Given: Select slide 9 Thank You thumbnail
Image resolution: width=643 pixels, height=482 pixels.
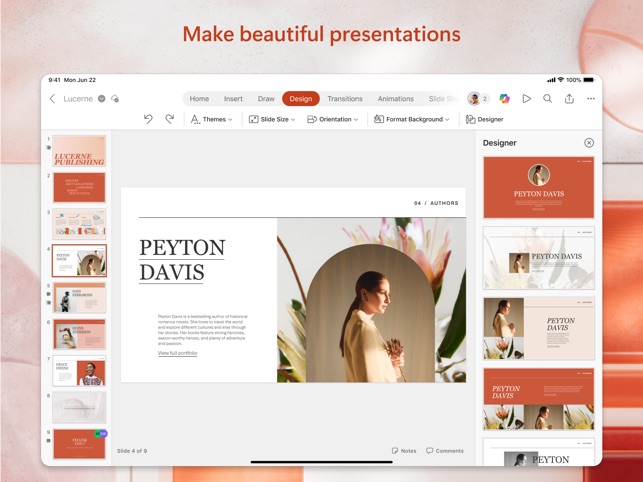Looking at the screenshot, I should pyautogui.click(x=79, y=444).
